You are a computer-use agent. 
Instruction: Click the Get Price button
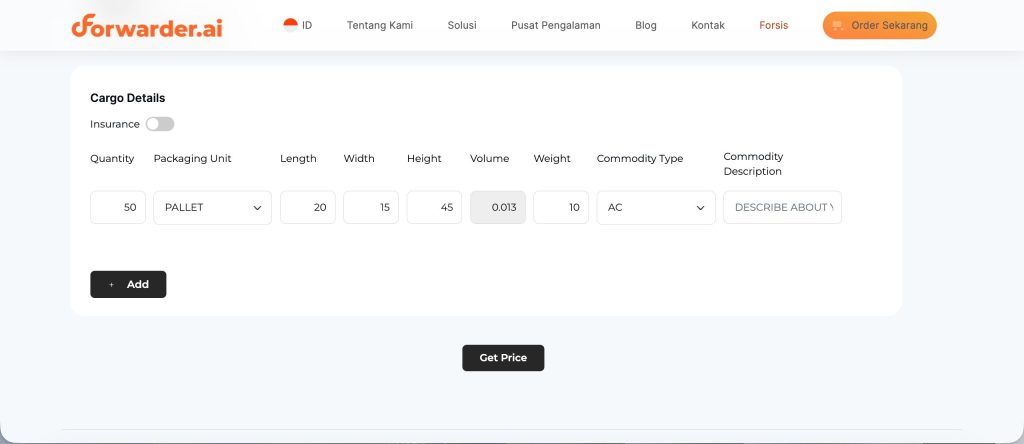pos(503,358)
